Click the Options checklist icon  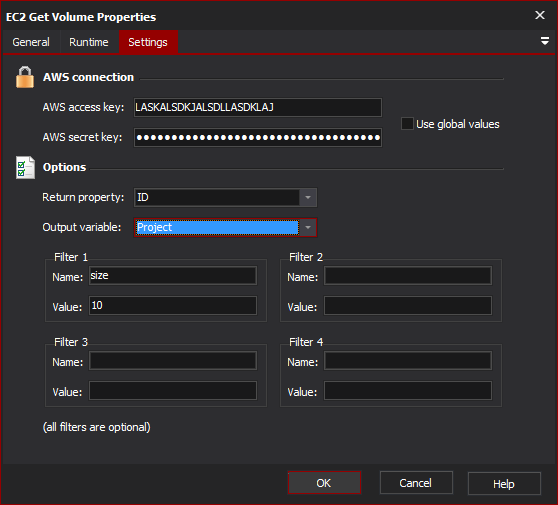point(25,167)
